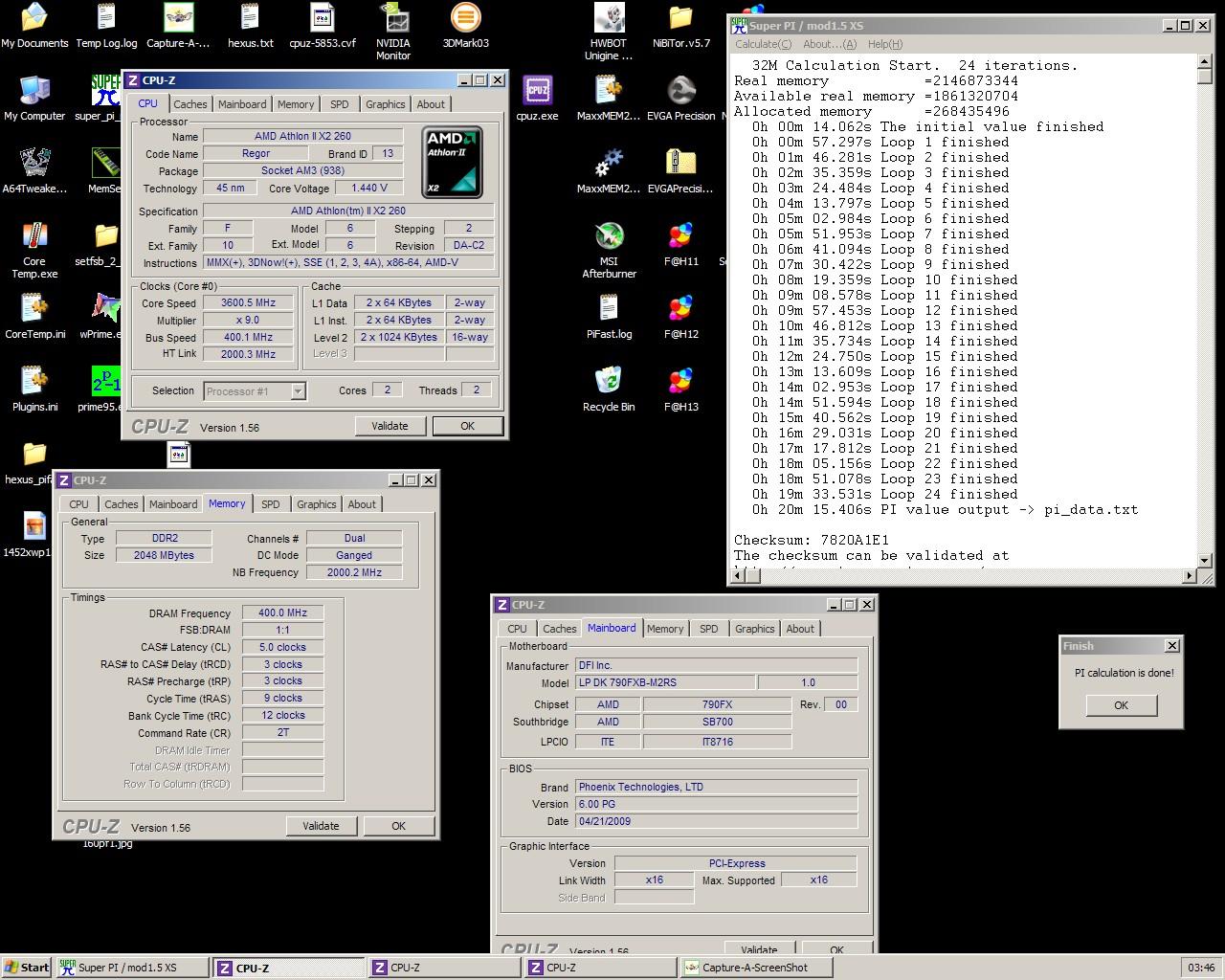Open My Computer desktop icon
Screen dimensions: 1225x980
34,99
